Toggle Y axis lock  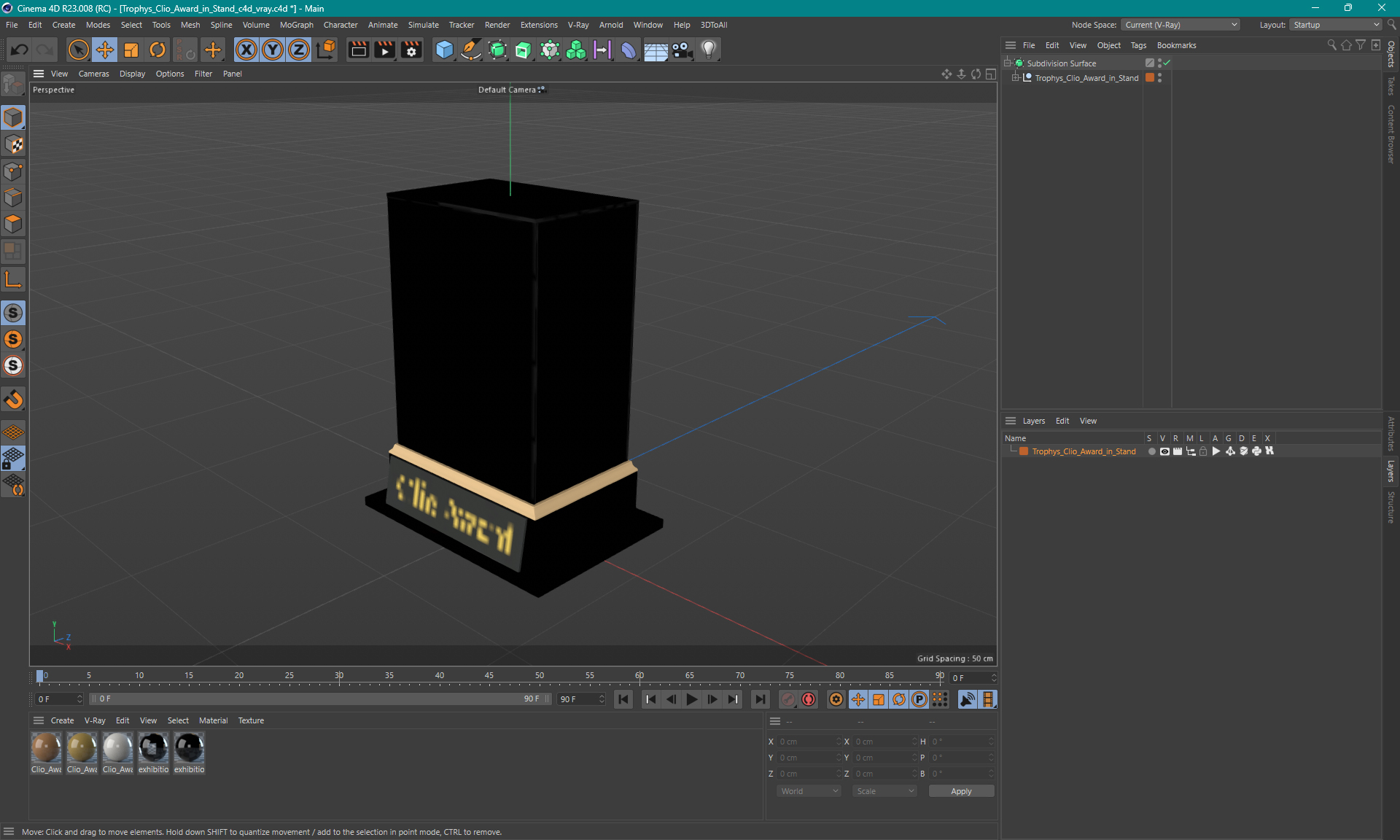[x=273, y=50]
